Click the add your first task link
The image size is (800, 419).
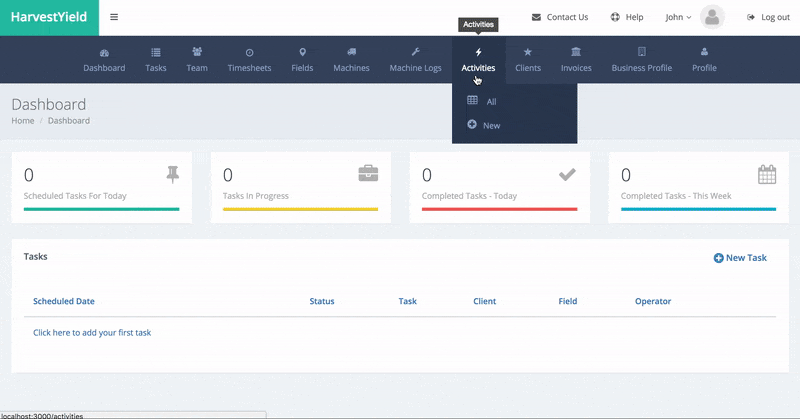click(92, 332)
